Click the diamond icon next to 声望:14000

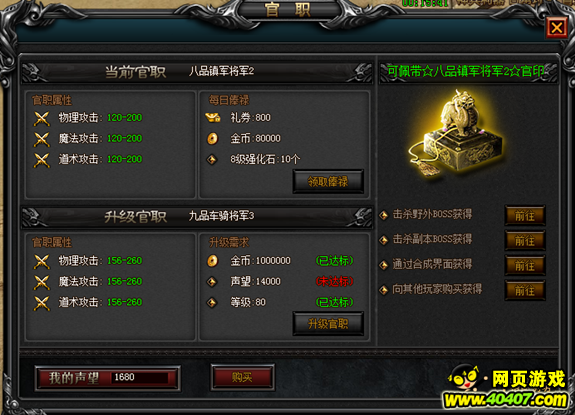[212, 282]
